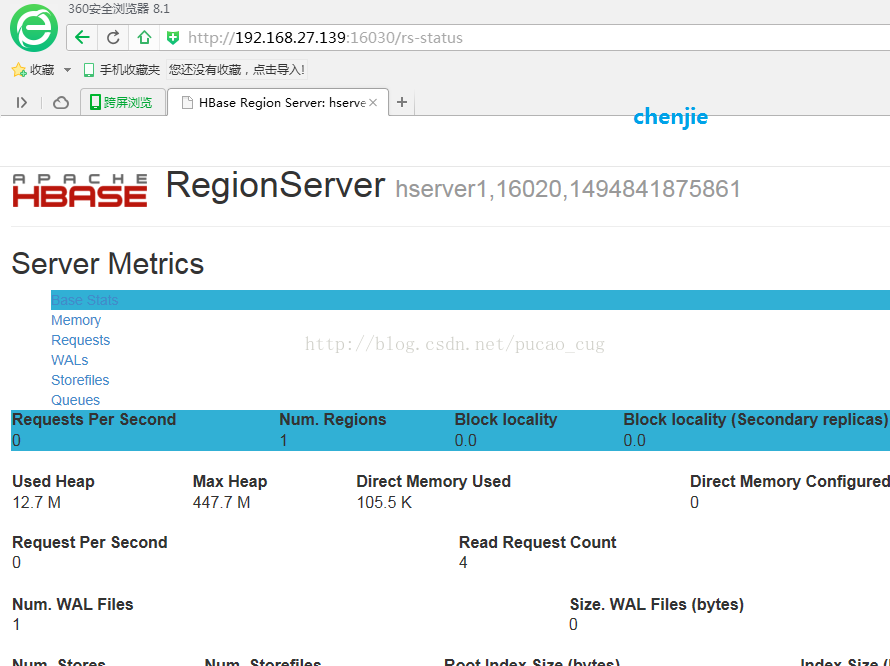Click the Read Request Count value 4
The width and height of the screenshot is (890, 666).
pos(463,563)
